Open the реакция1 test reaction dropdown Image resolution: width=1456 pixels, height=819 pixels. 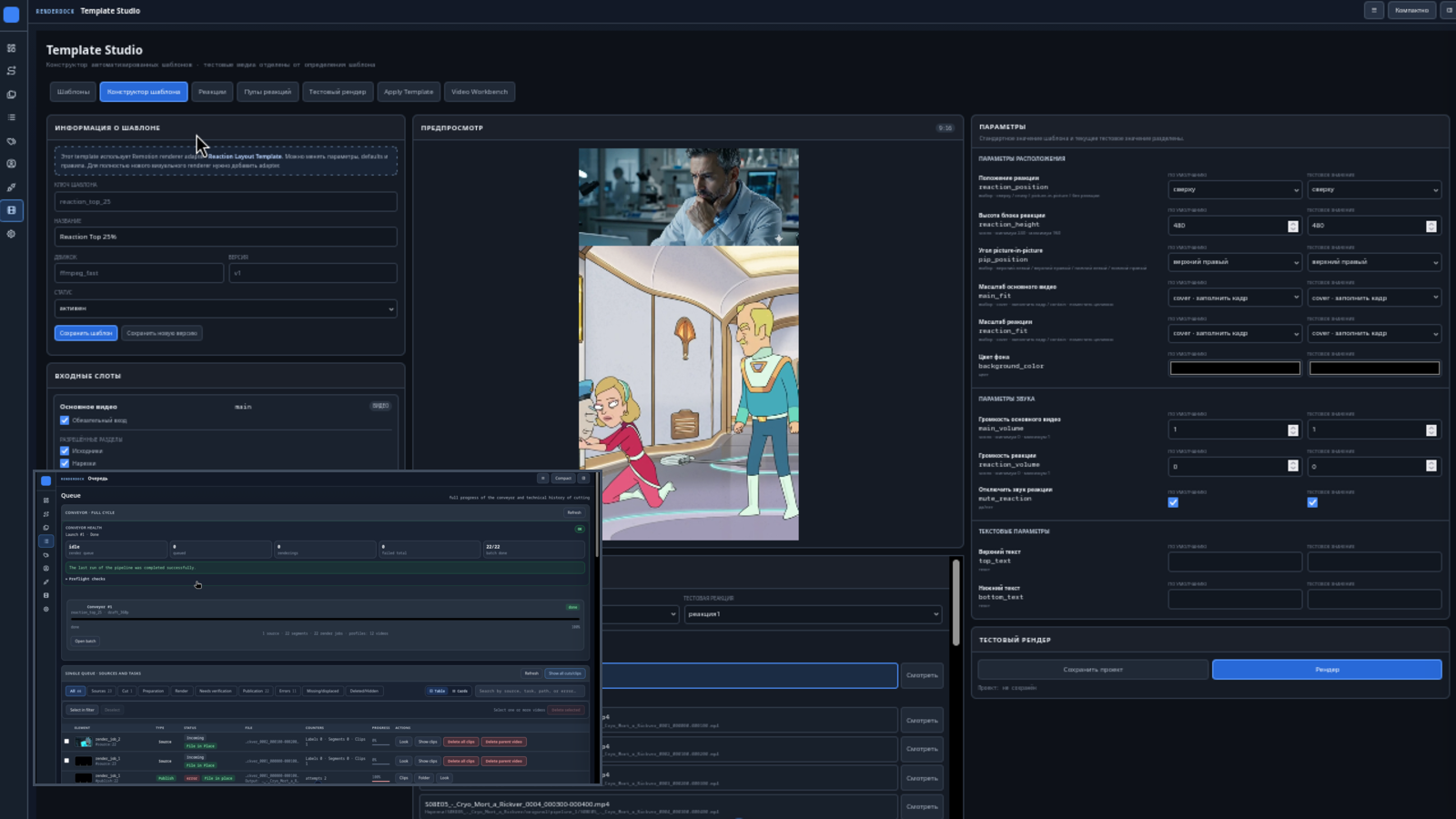coord(813,614)
